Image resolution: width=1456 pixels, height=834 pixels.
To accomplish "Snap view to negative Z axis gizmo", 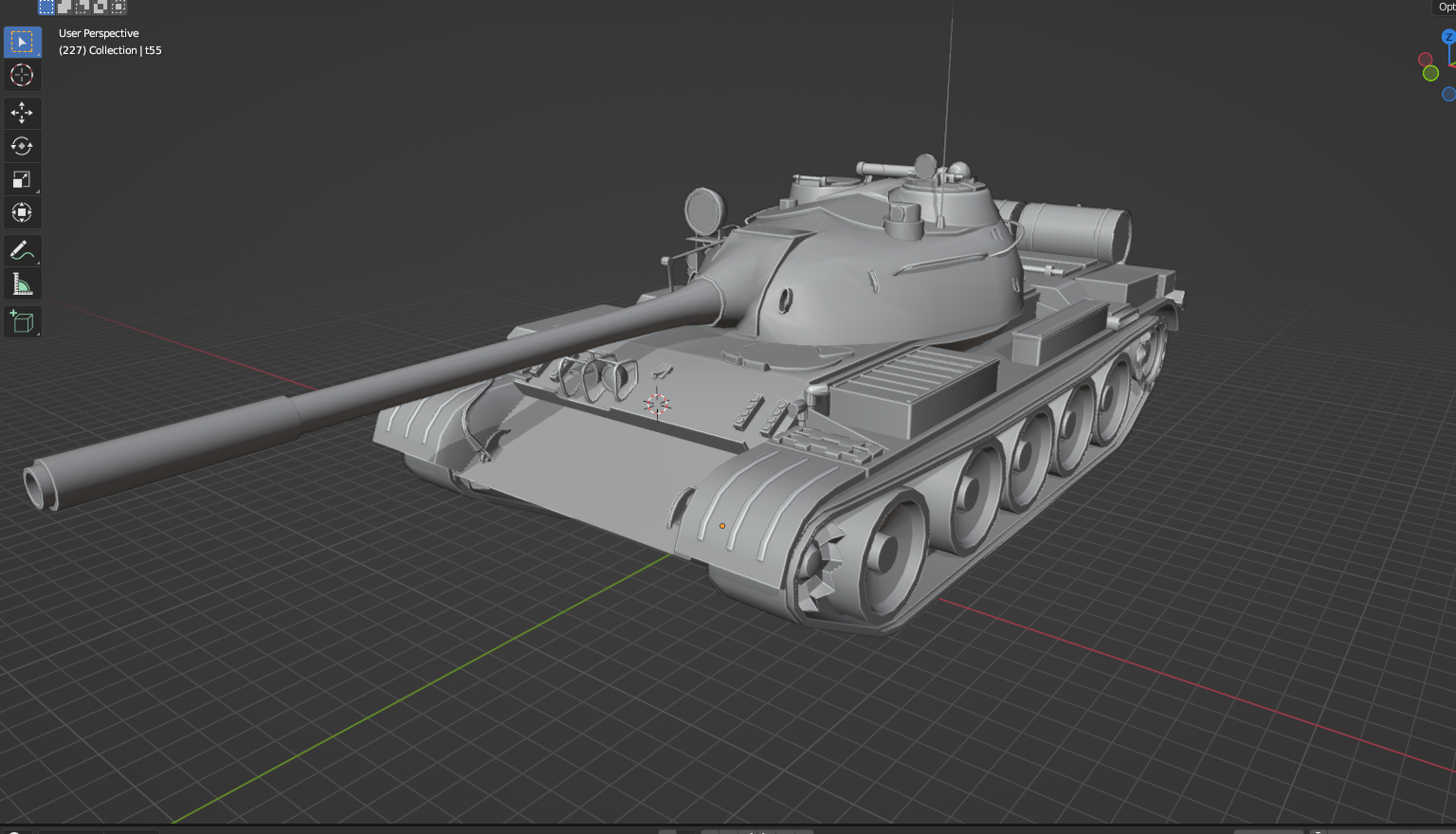I will (x=1449, y=94).
